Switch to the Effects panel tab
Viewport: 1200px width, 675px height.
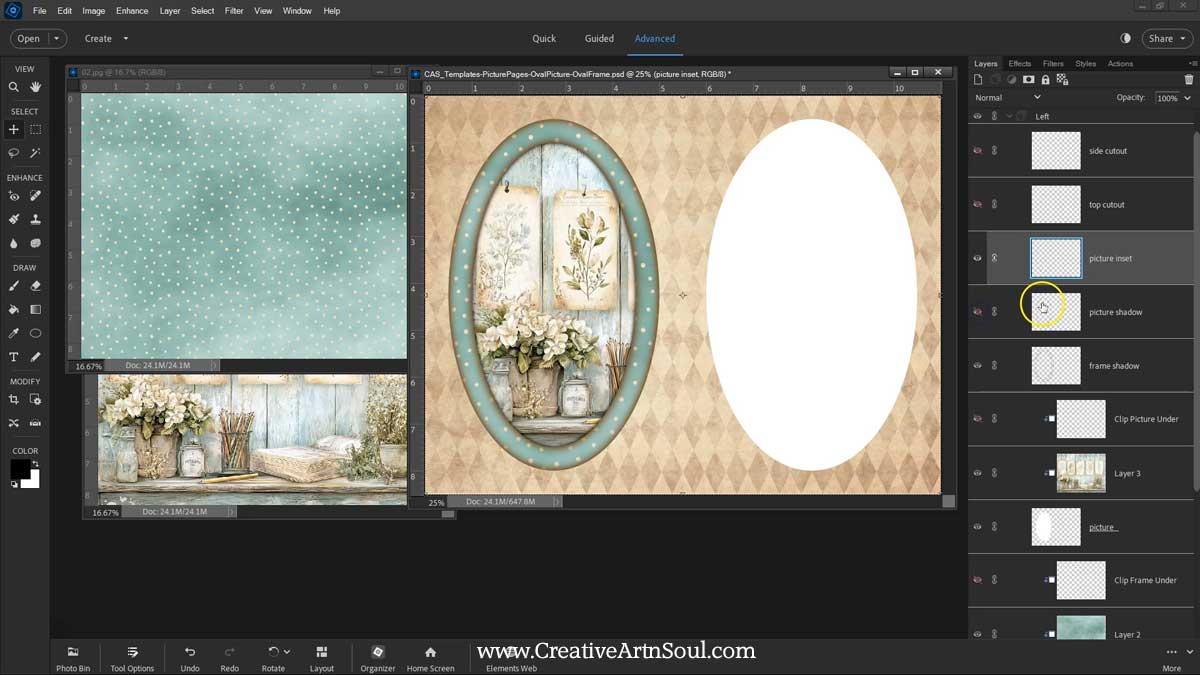tap(1020, 64)
